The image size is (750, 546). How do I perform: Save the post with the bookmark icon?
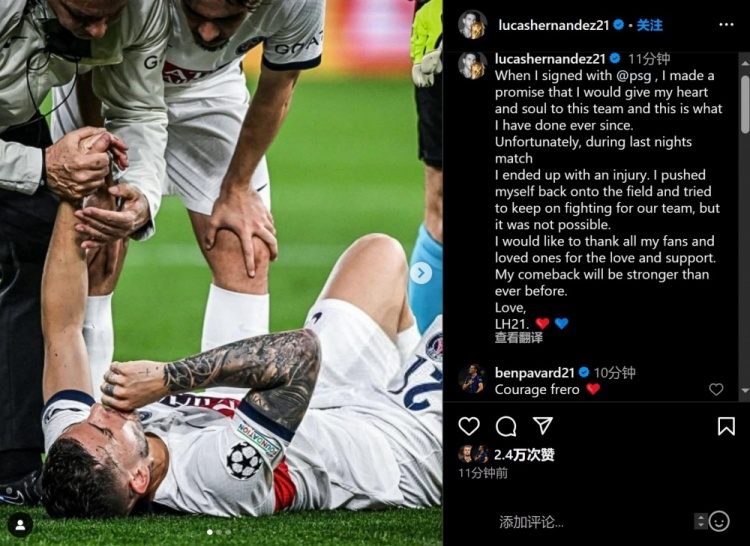726,426
